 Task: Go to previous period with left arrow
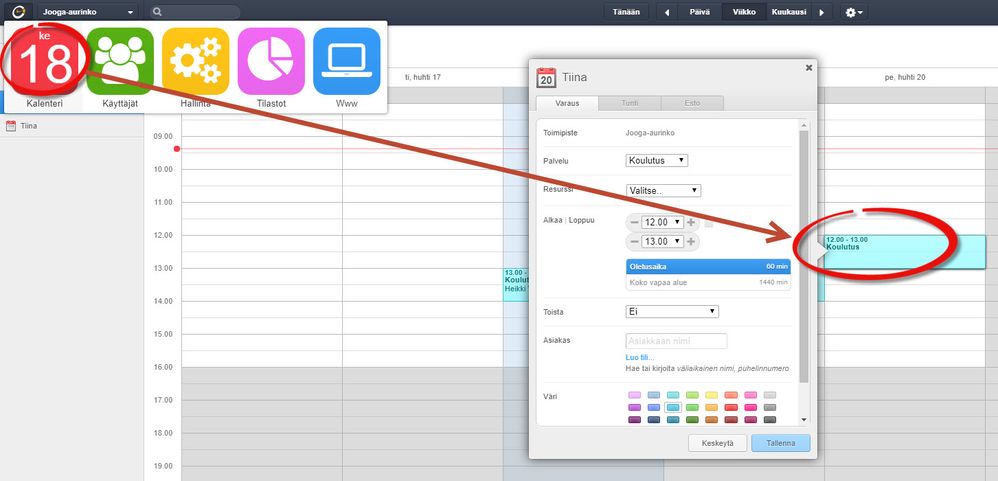coord(666,12)
